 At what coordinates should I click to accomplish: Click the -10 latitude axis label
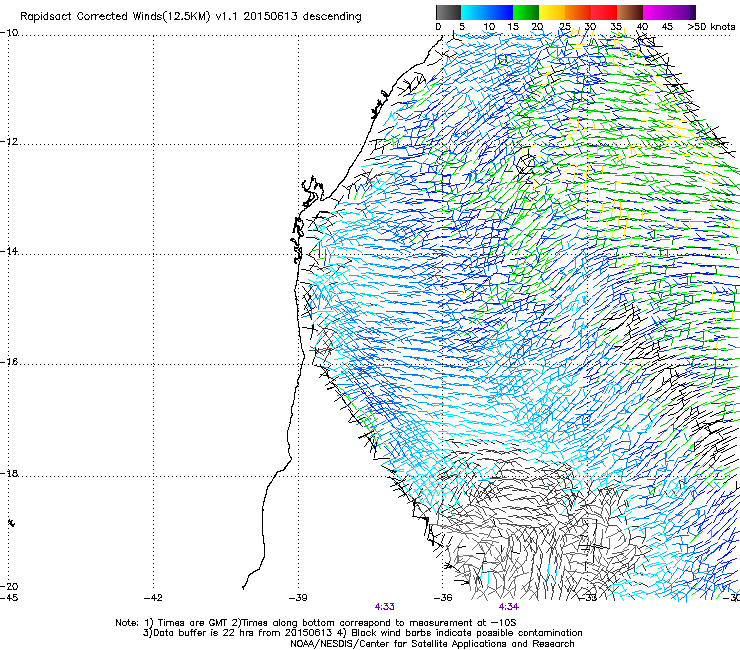coord(9,33)
